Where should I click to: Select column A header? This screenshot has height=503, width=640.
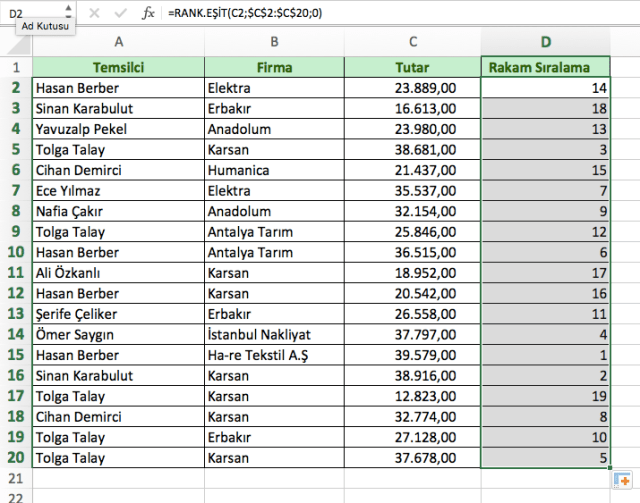(118, 42)
